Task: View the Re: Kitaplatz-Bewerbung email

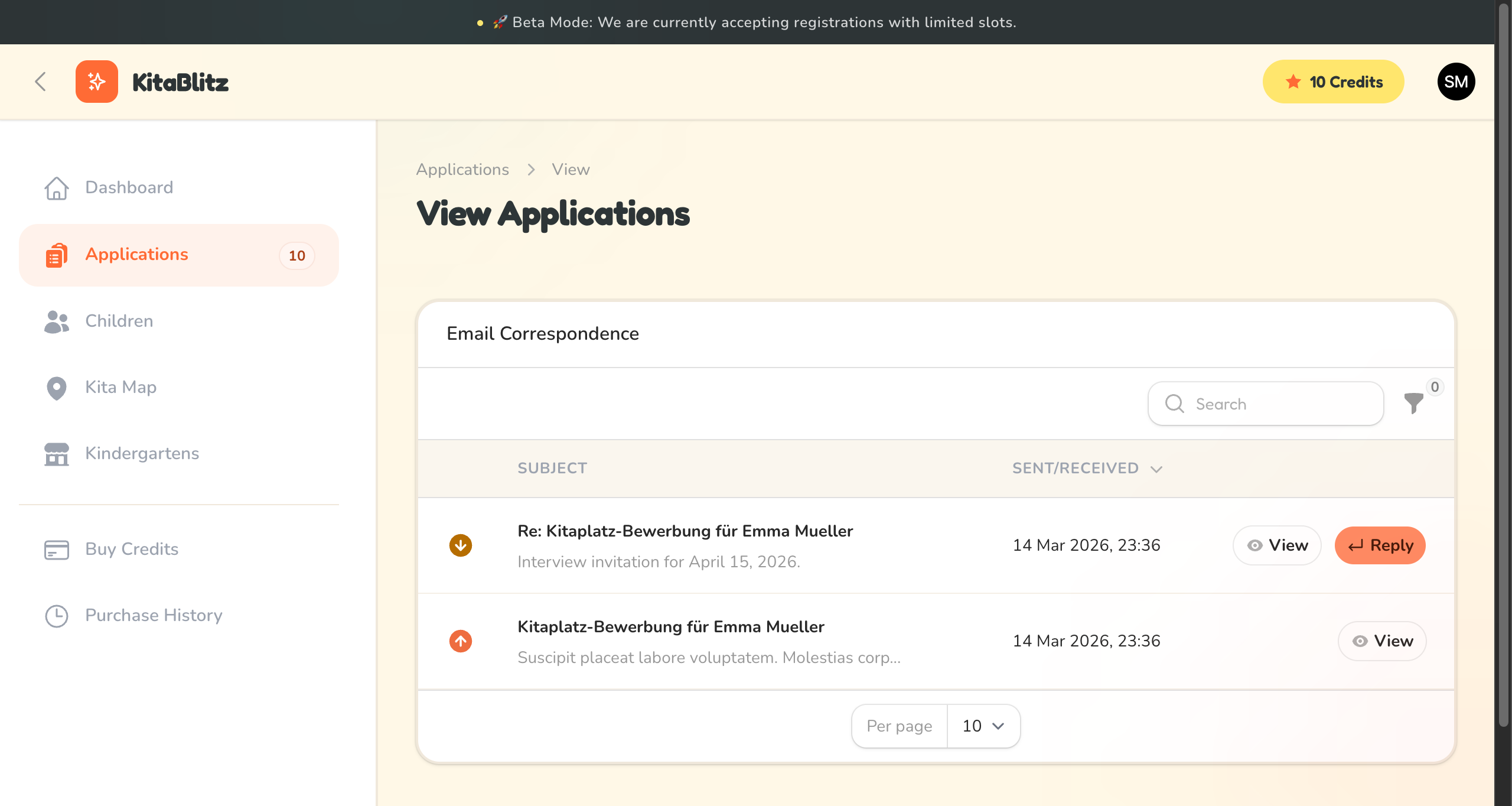Action: (x=1276, y=545)
